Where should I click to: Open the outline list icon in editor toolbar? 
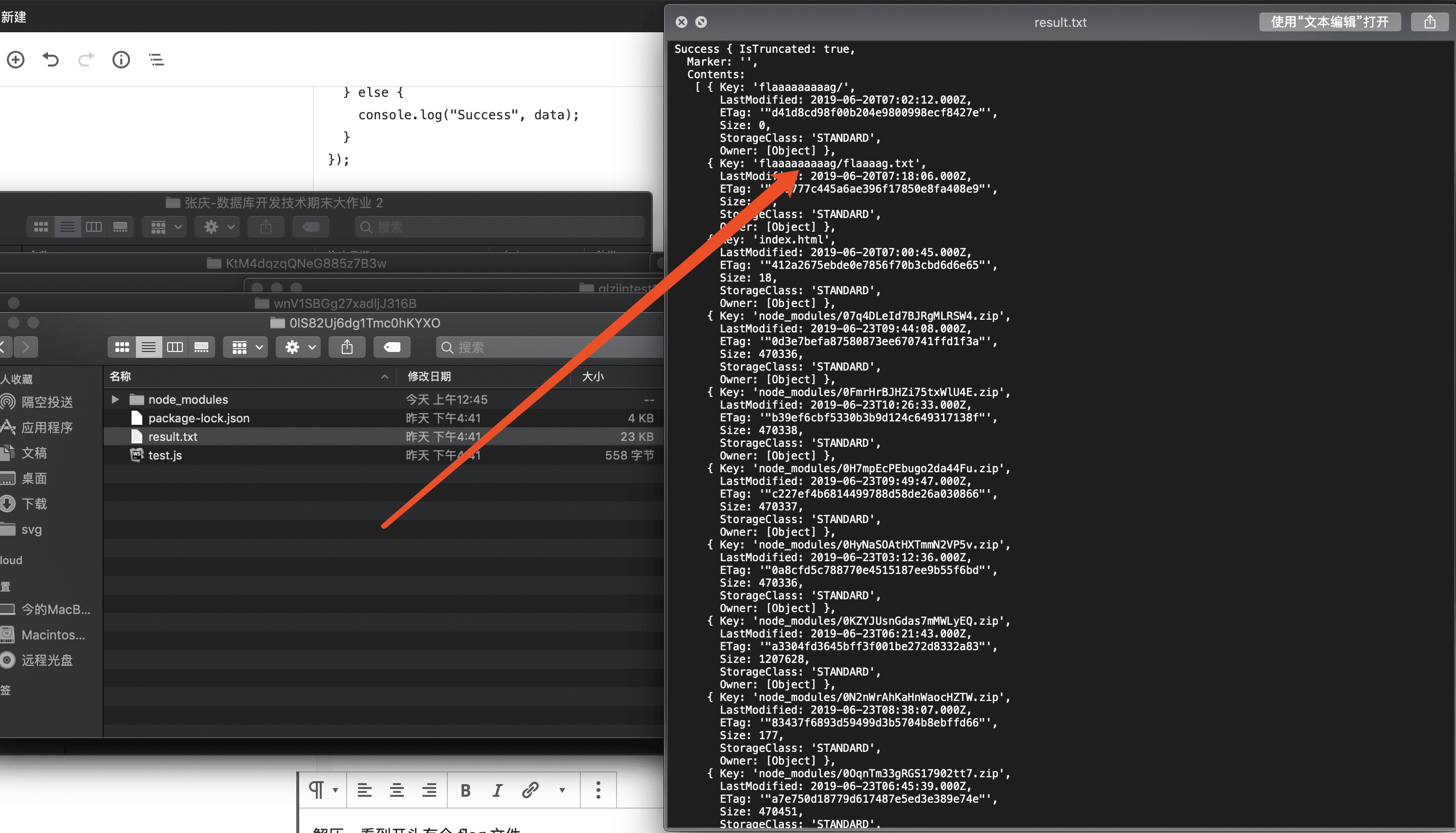click(x=156, y=60)
